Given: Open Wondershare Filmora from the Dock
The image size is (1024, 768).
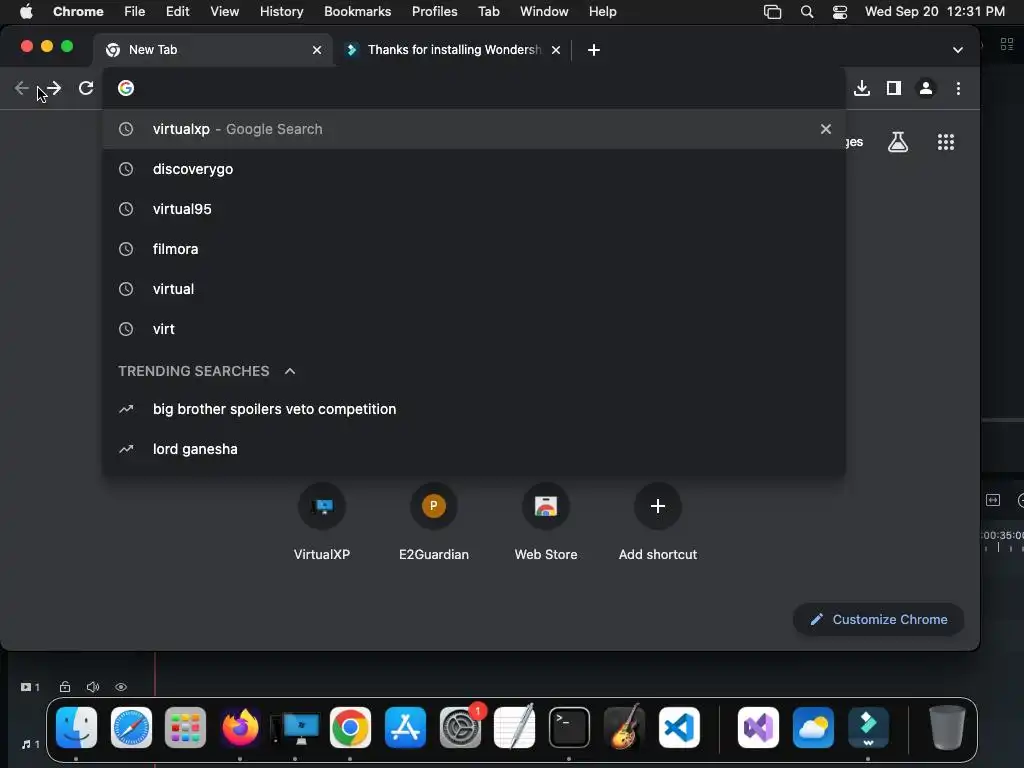Looking at the screenshot, I should point(868,728).
